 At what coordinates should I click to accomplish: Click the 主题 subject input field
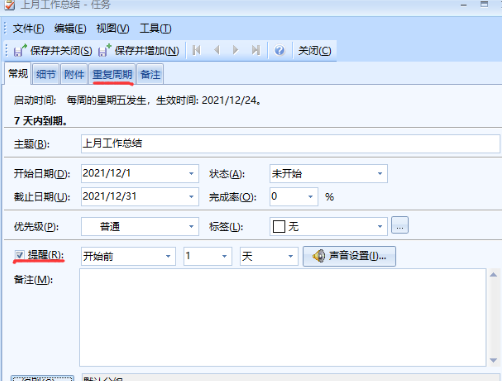pyautogui.click(x=290, y=144)
